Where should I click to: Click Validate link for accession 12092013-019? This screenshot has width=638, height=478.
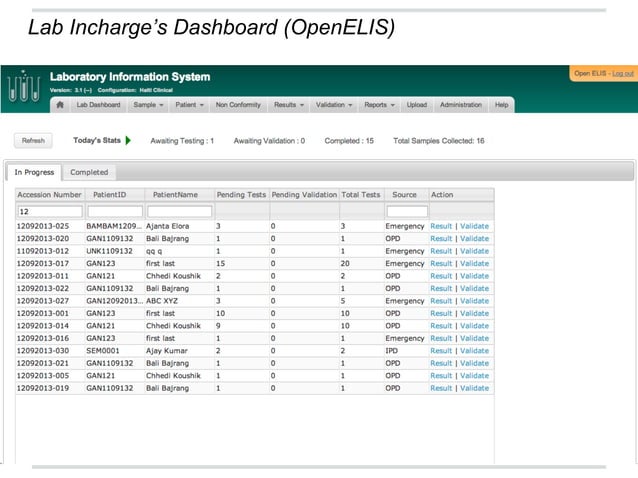(x=474, y=388)
